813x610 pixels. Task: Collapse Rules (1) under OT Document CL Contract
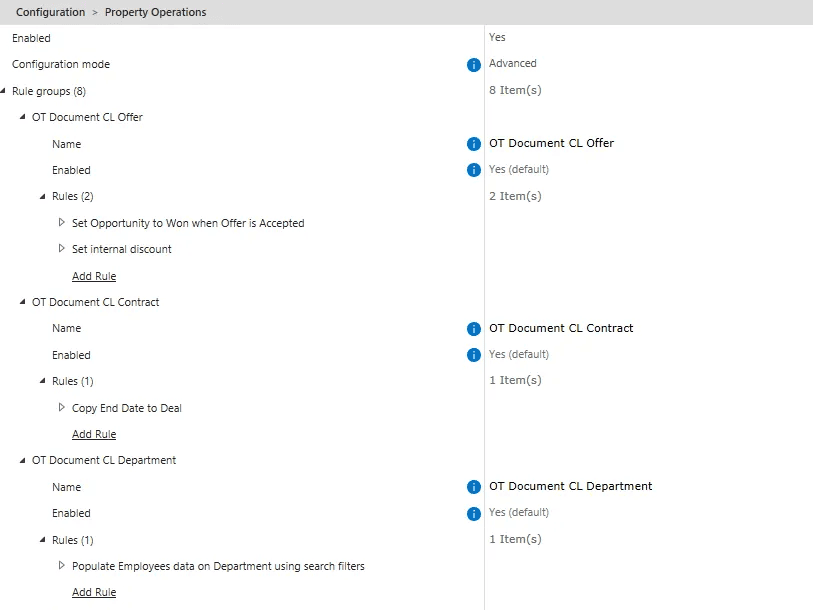pos(43,381)
